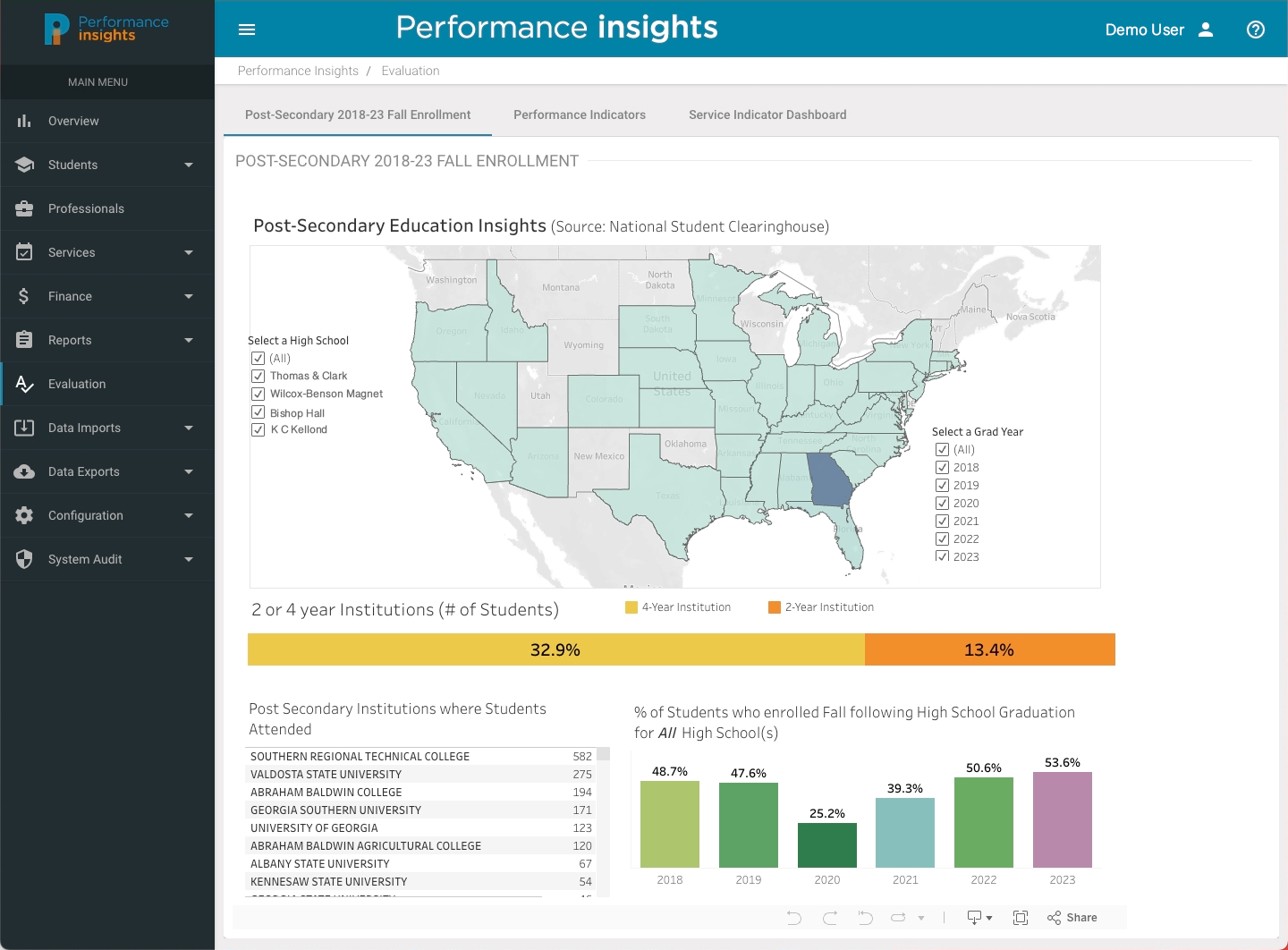Select the 2-Year Institution legend swatch
The image size is (1288, 950).
(x=775, y=607)
